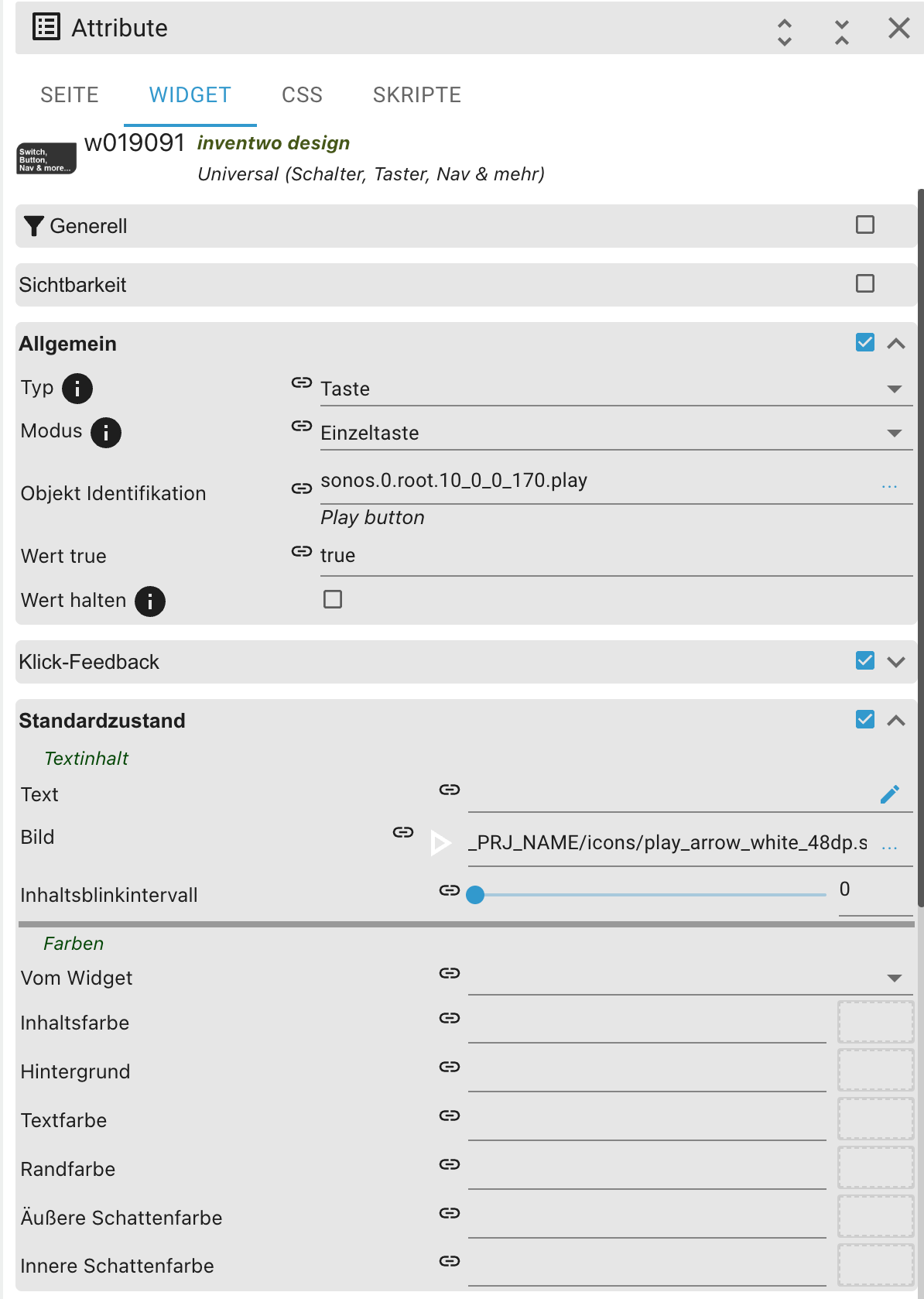Expand all attribute groups with header arrows
Screen dimensions: 924x1299
pyautogui.click(x=785, y=32)
